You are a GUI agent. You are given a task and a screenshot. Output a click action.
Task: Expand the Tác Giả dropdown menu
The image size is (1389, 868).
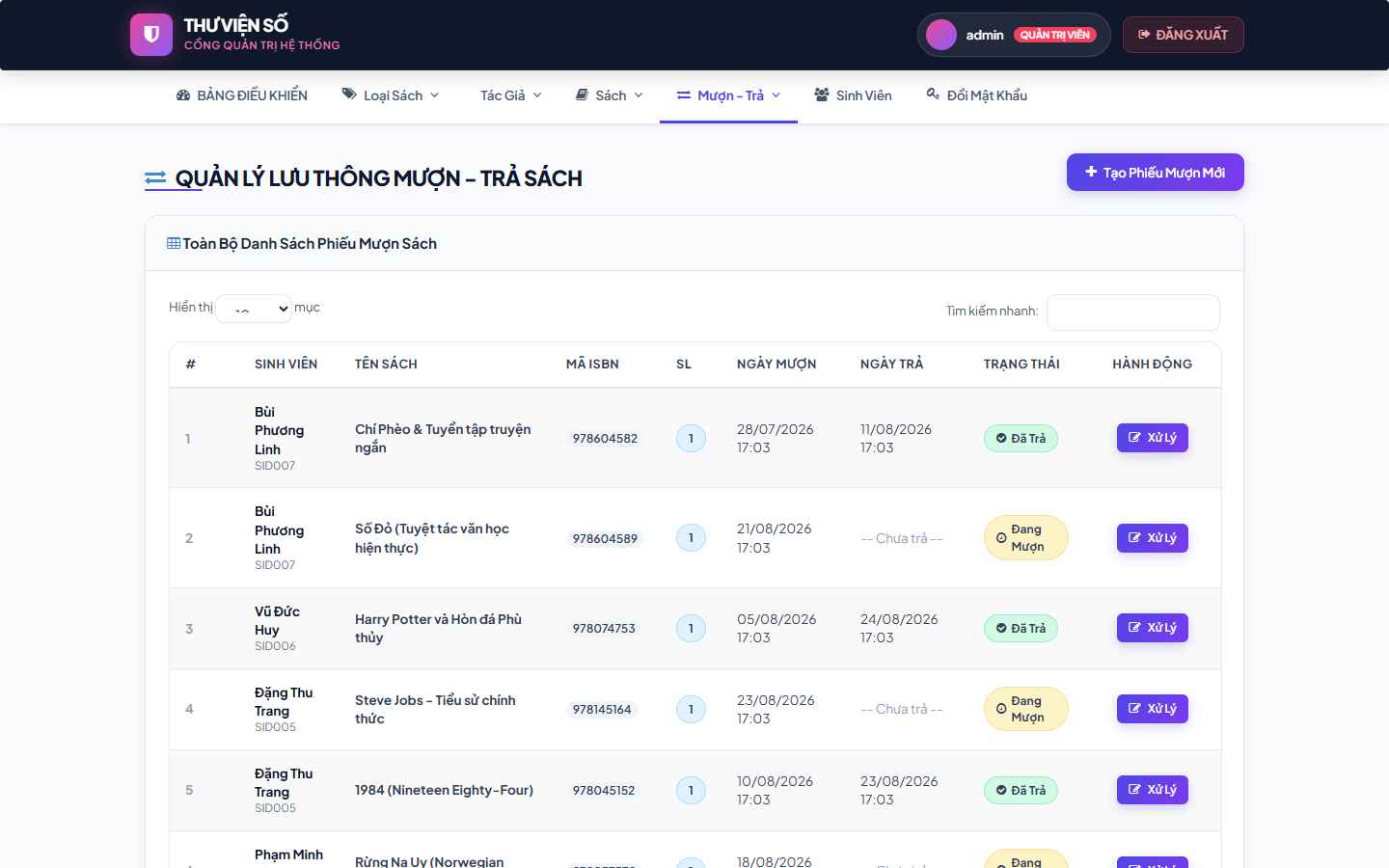pos(511,95)
